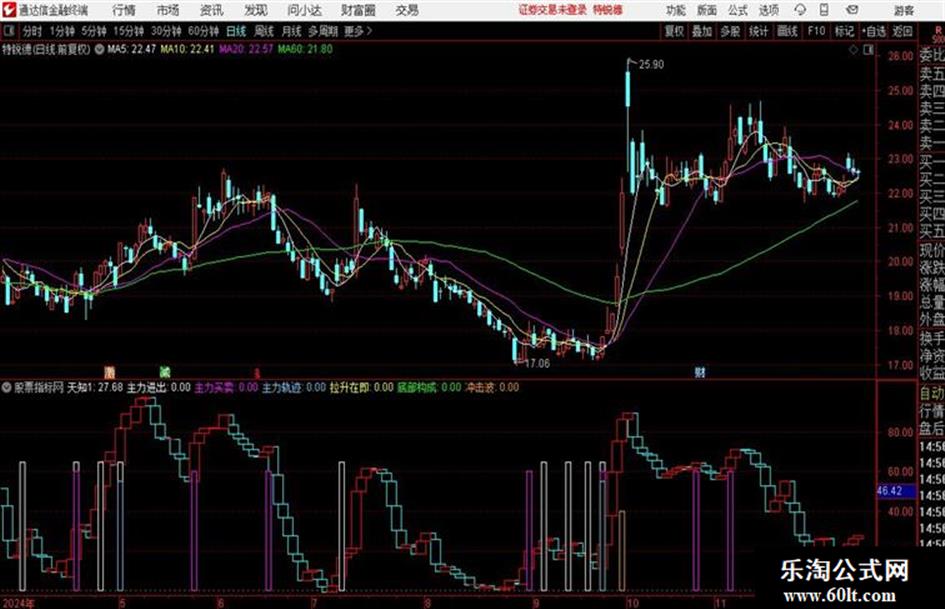Screen dimensions: 945x609
Task: Open the 市场 menu
Action: (168, 10)
